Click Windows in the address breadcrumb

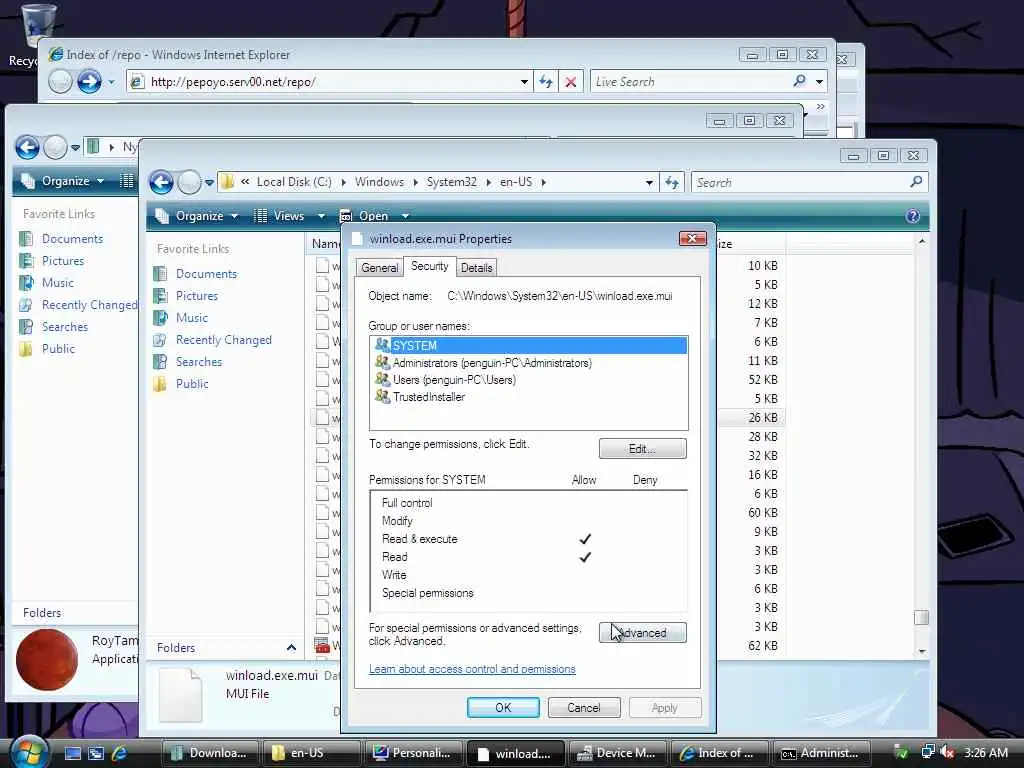click(x=379, y=182)
